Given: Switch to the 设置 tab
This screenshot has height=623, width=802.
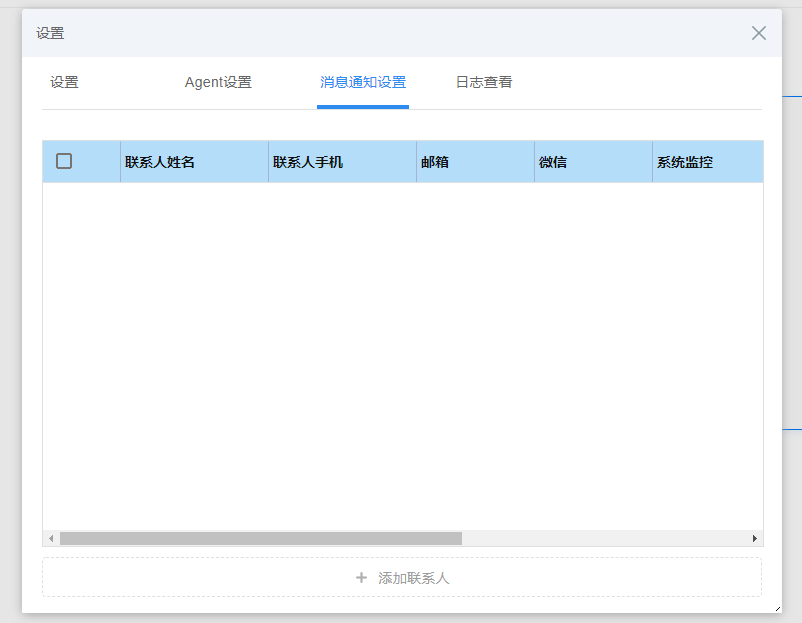Looking at the screenshot, I should point(64,82).
